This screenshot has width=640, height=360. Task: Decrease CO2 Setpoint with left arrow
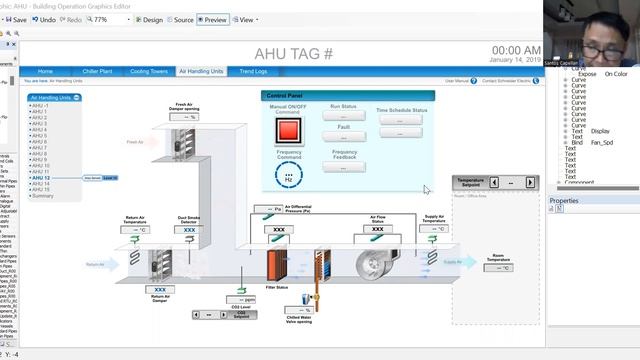pyautogui.click(x=196, y=315)
